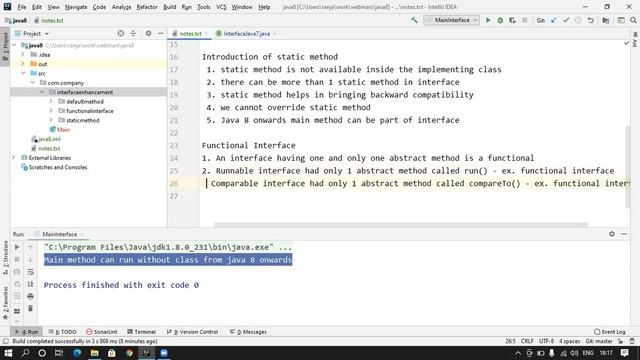
Task: Toggle scroll to end icon in Run console
Action: (30, 284)
